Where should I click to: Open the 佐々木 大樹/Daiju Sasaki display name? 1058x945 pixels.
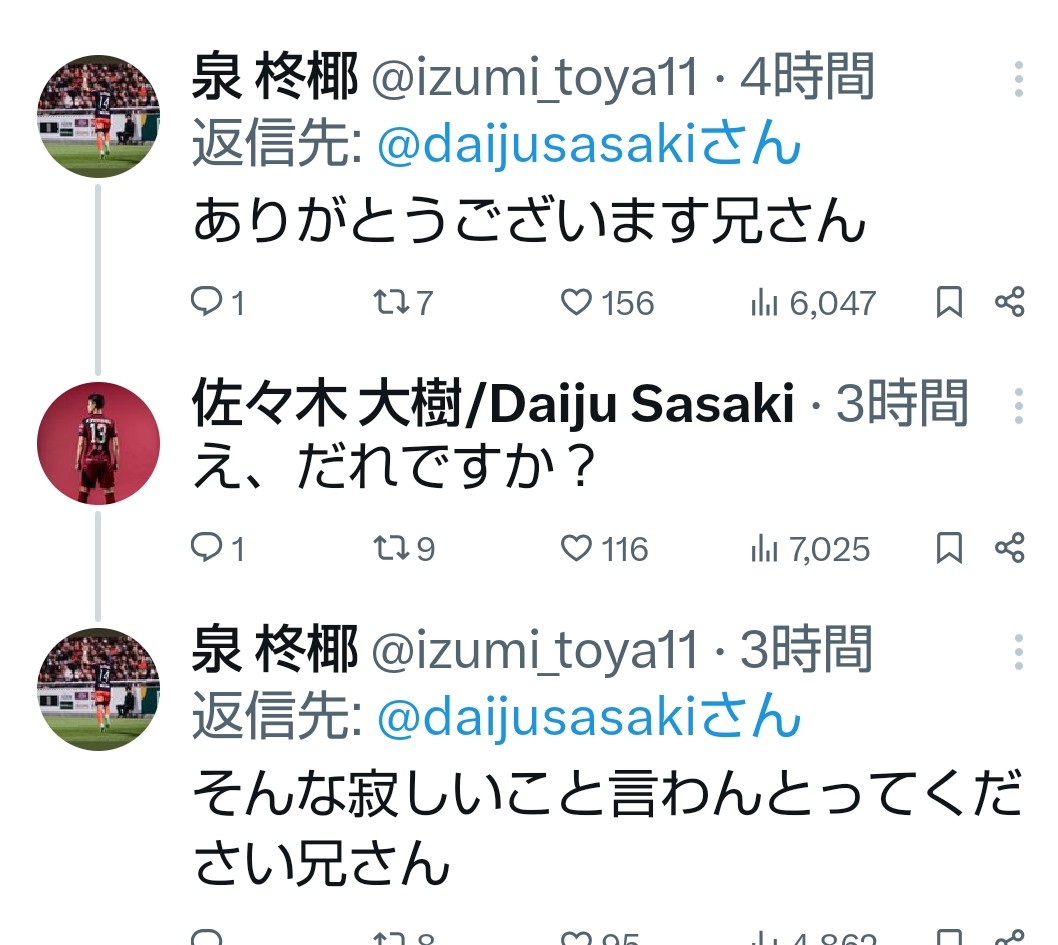click(x=493, y=404)
